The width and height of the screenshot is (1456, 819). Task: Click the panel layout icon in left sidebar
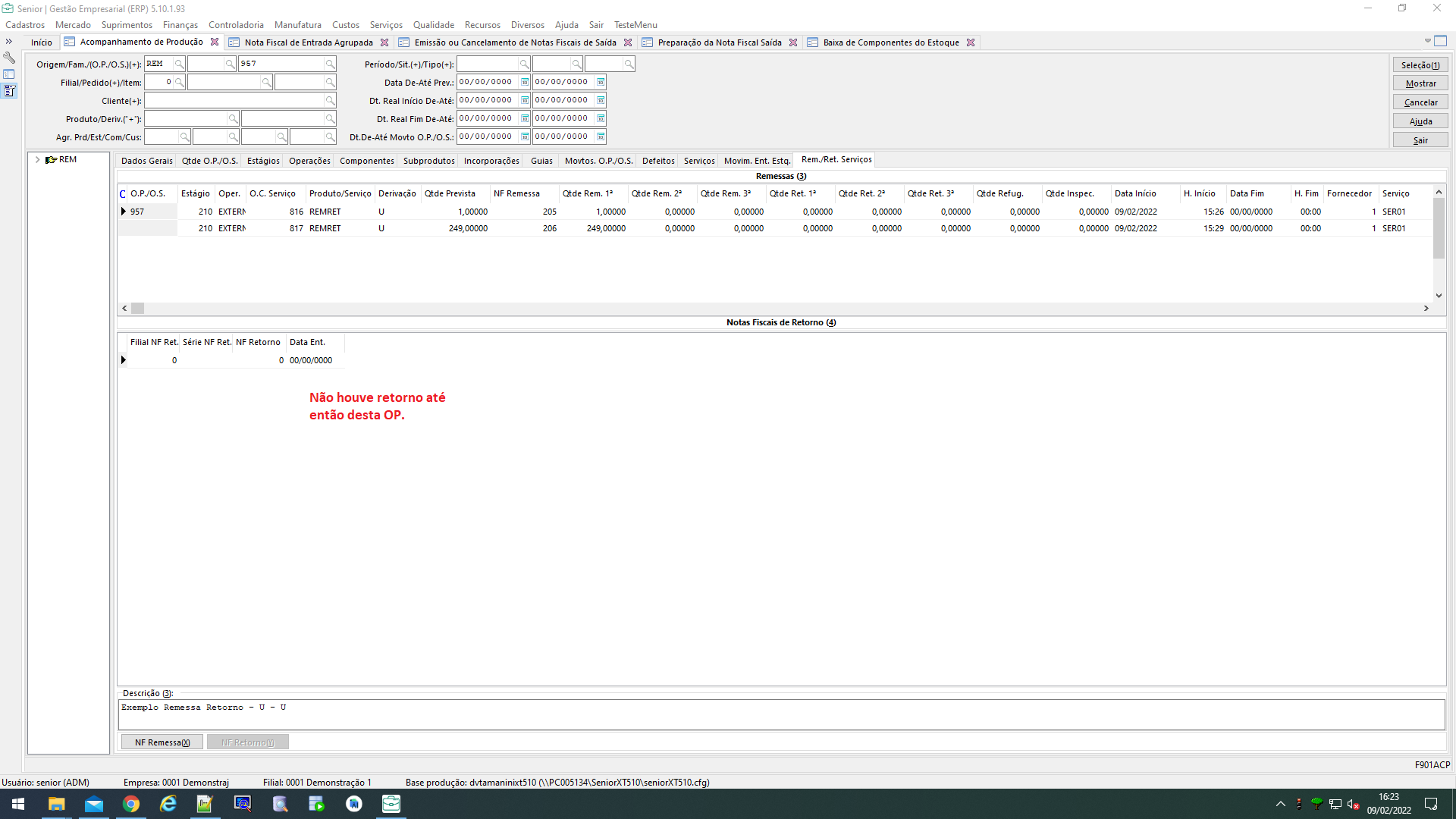point(9,74)
